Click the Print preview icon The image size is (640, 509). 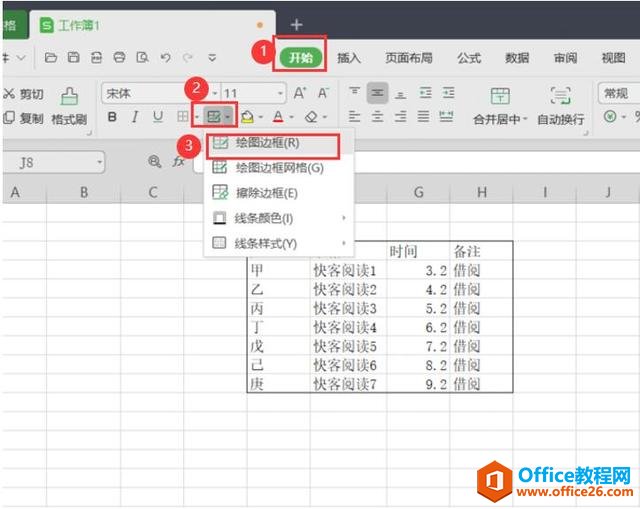142,58
